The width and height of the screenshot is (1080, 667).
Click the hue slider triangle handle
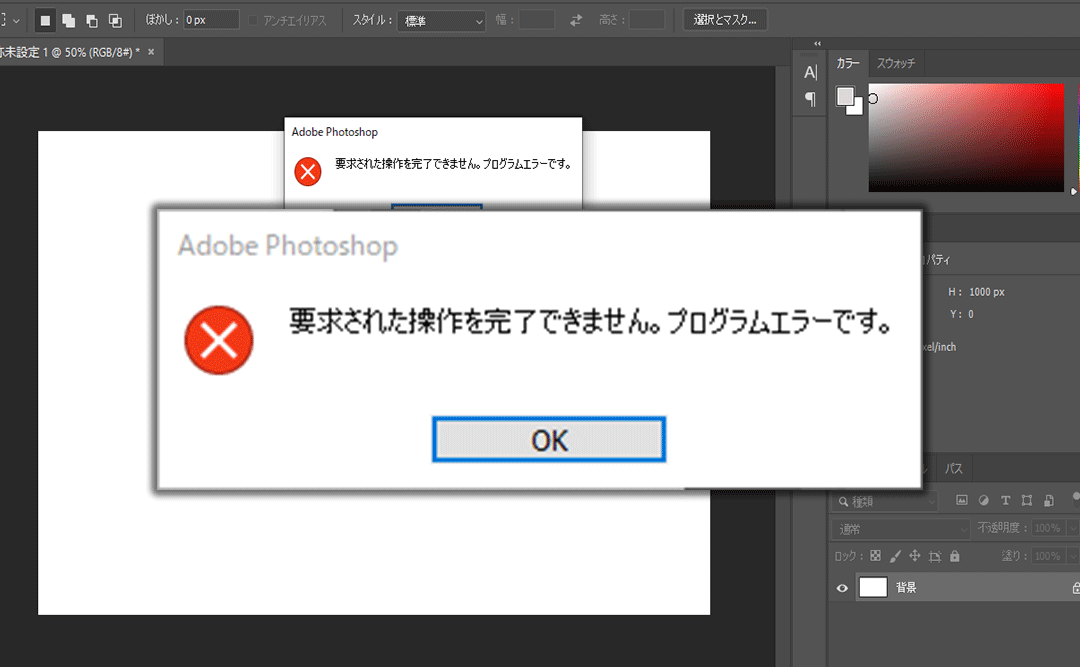click(1073, 192)
